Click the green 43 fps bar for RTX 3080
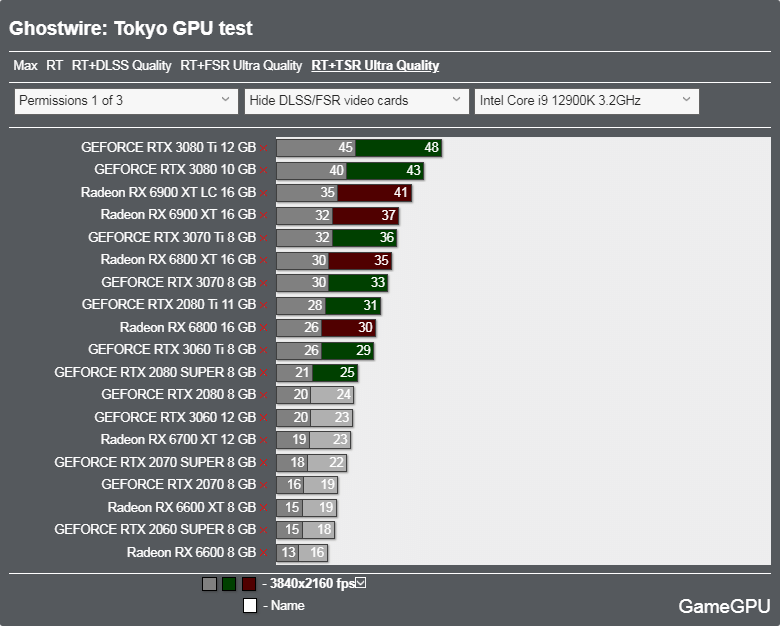 (385, 171)
